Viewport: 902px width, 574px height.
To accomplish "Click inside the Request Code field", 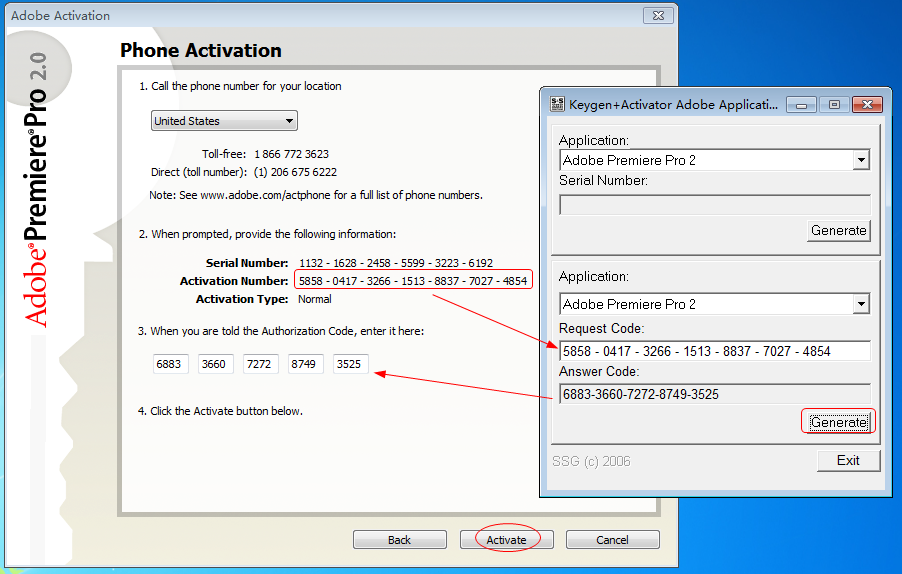I will pyautogui.click(x=713, y=350).
